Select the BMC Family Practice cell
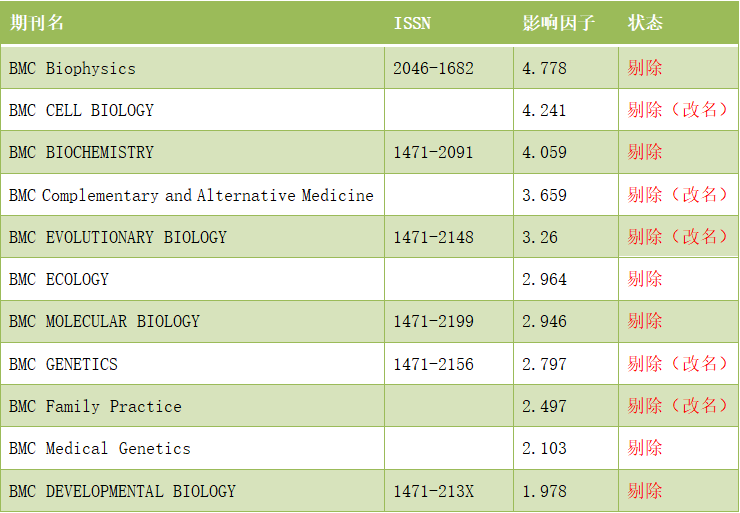 (95, 407)
